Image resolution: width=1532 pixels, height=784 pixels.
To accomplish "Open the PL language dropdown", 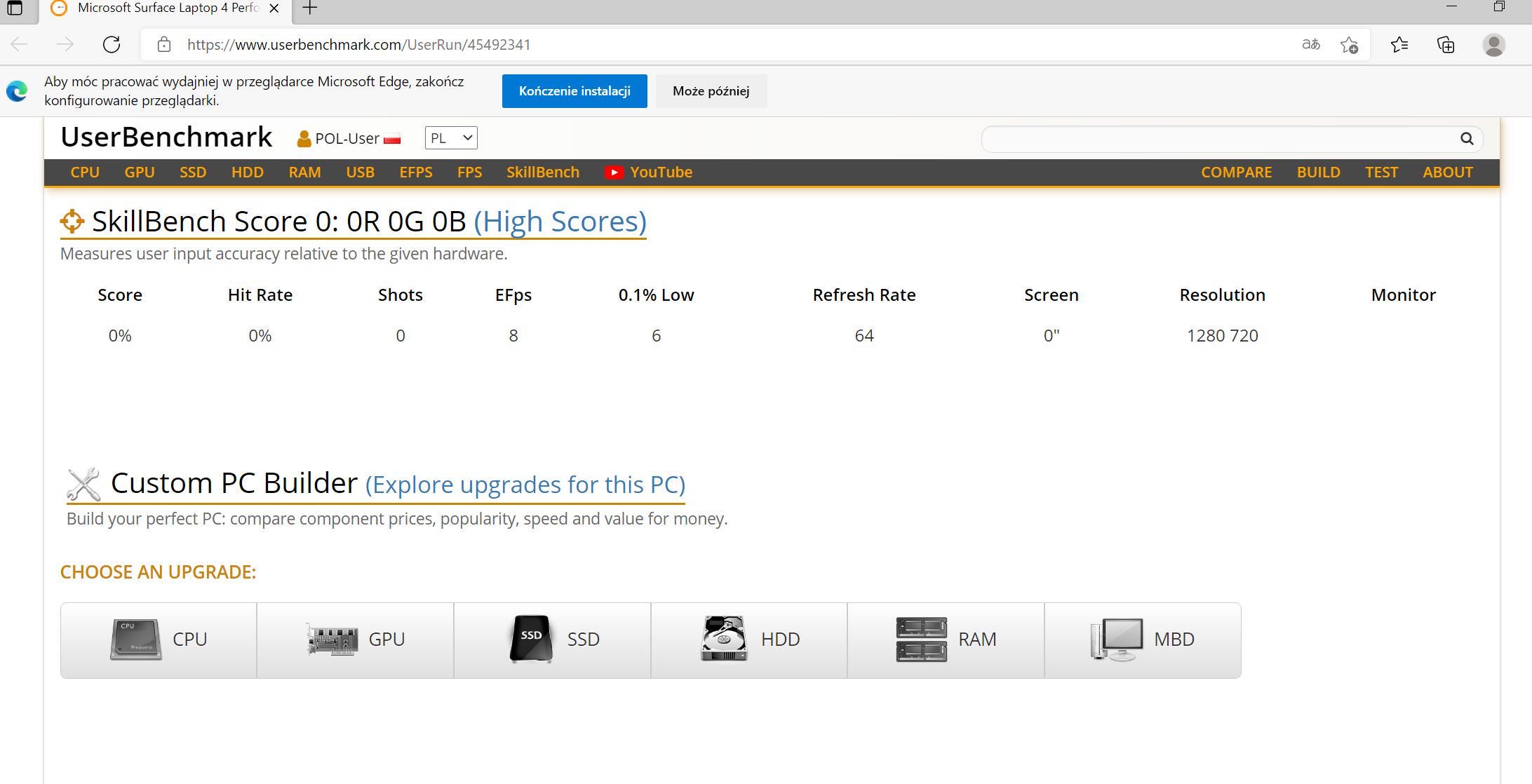I will coord(451,138).
